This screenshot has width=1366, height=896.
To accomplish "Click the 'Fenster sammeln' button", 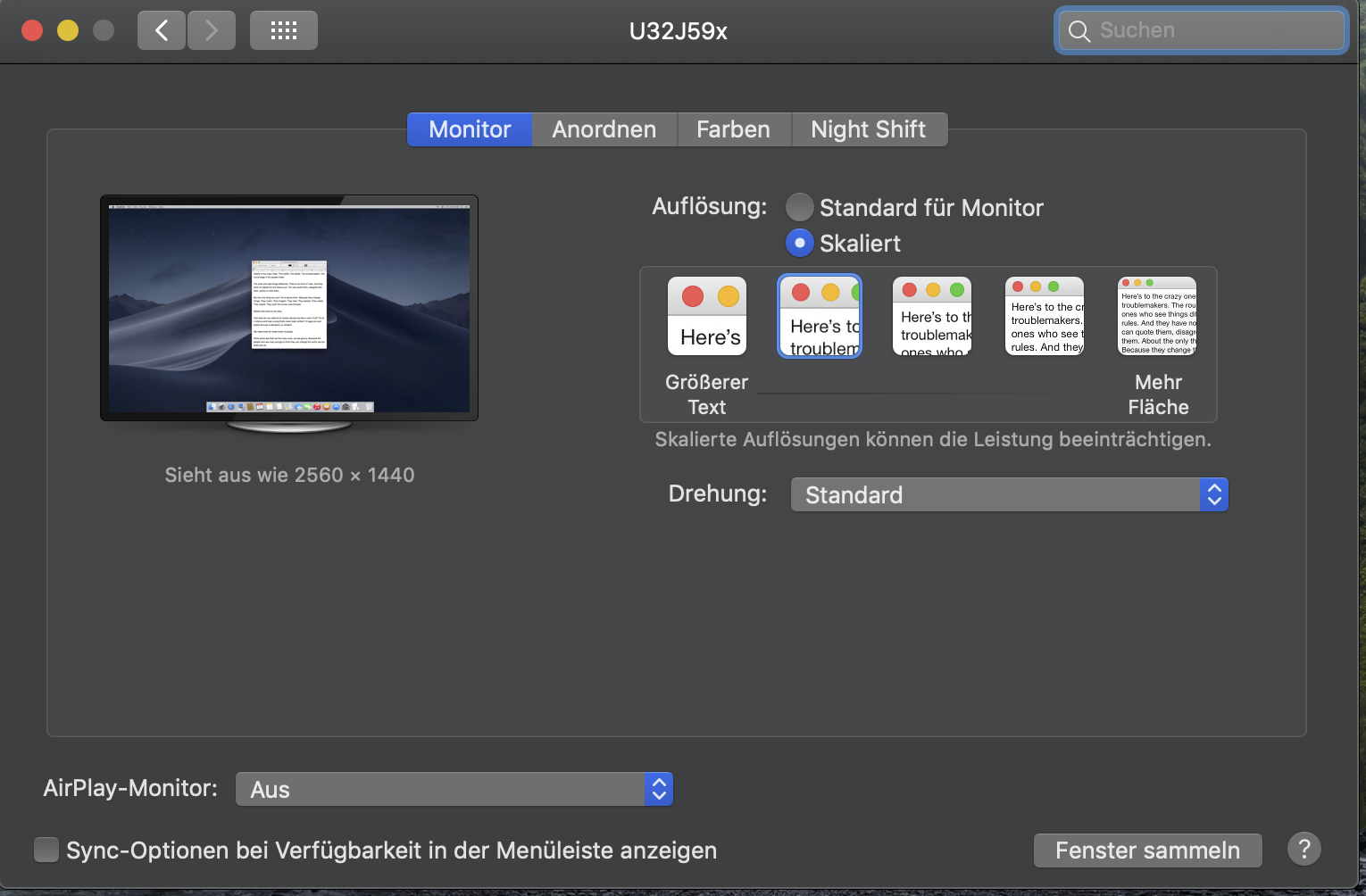I will pos(1147,850).
